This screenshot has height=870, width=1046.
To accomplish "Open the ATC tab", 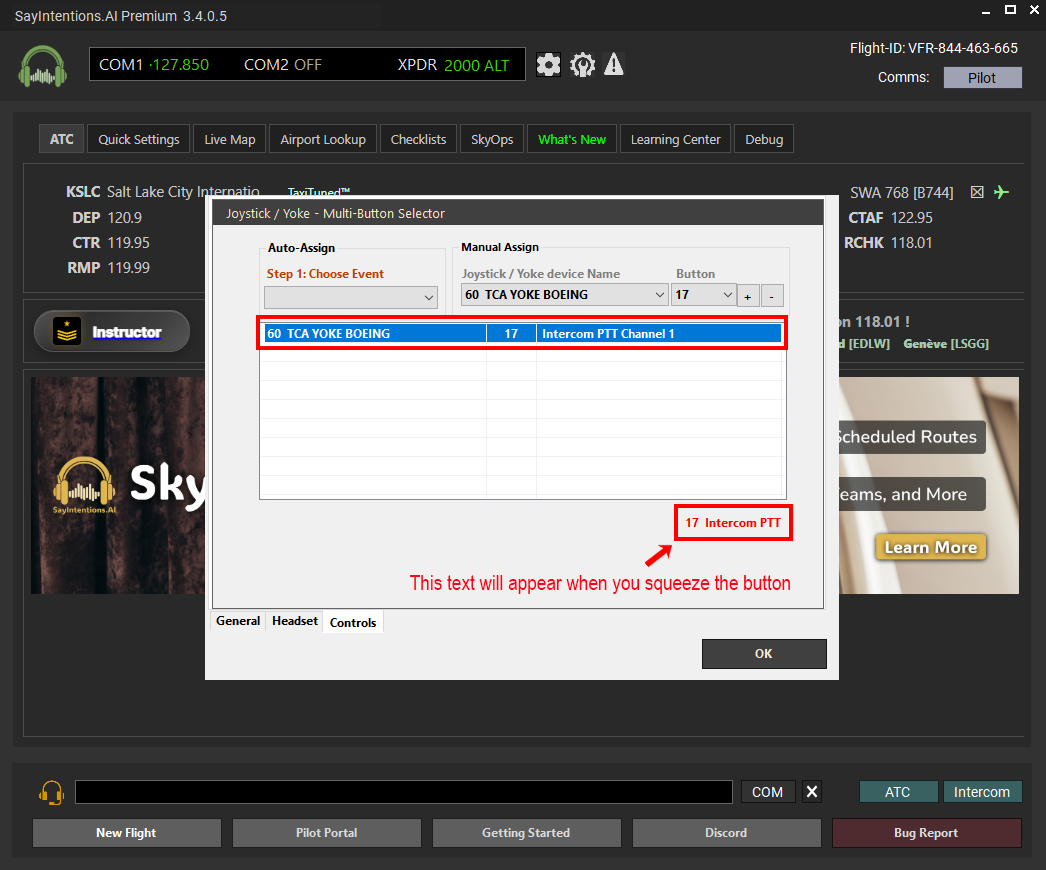I will tap(61, 139).
